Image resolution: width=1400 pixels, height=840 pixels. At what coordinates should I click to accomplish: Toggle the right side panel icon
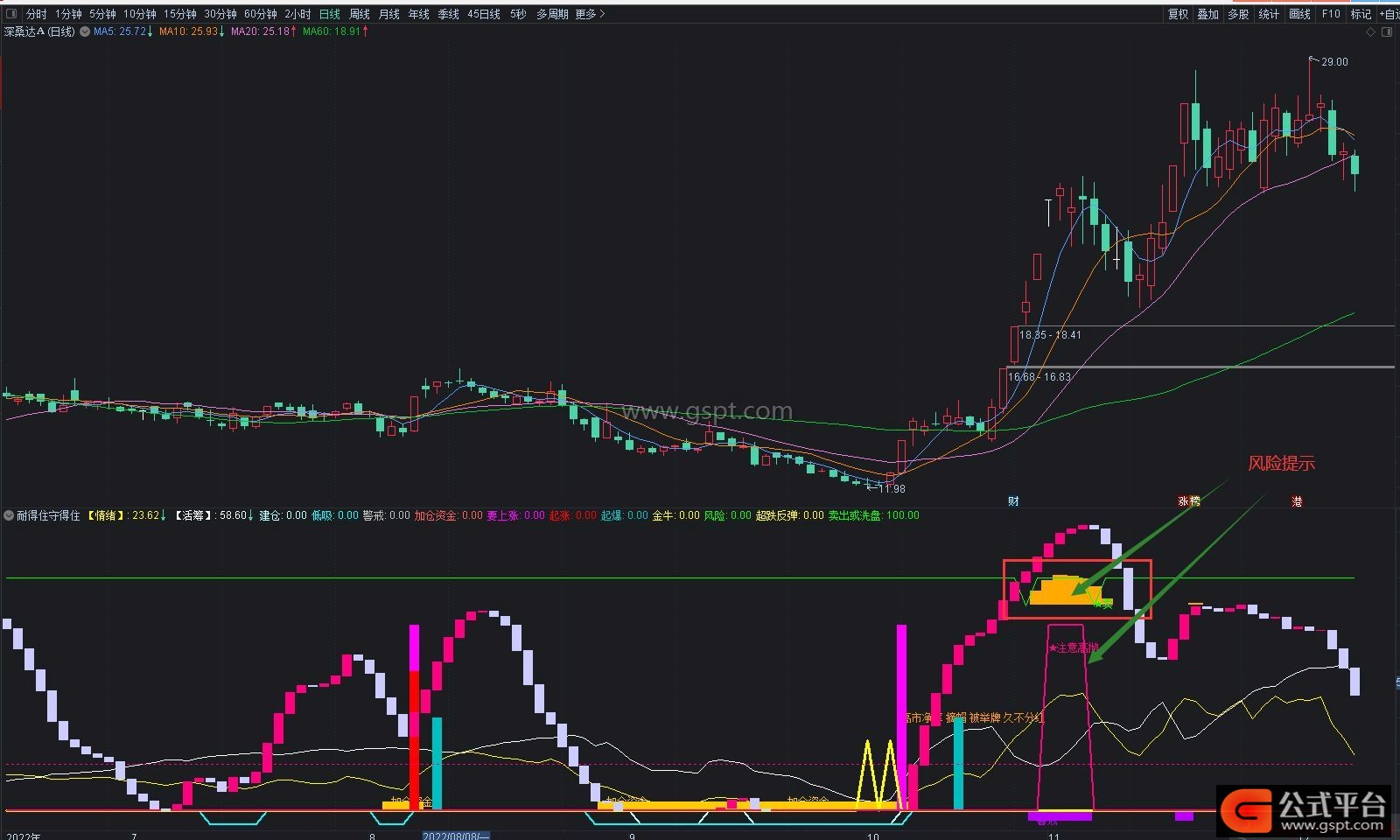pos(1386,32)
